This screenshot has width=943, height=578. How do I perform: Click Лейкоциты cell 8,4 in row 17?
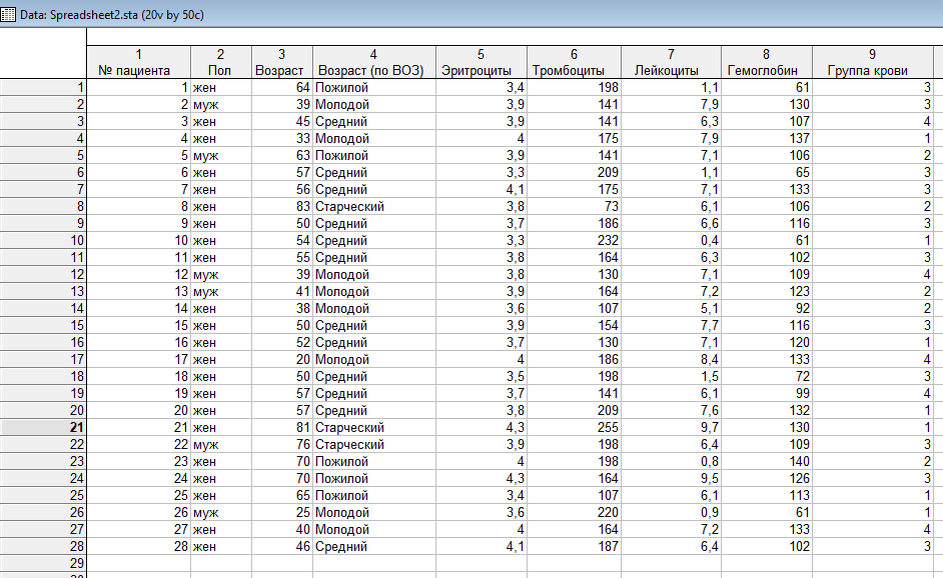point(671,359)
